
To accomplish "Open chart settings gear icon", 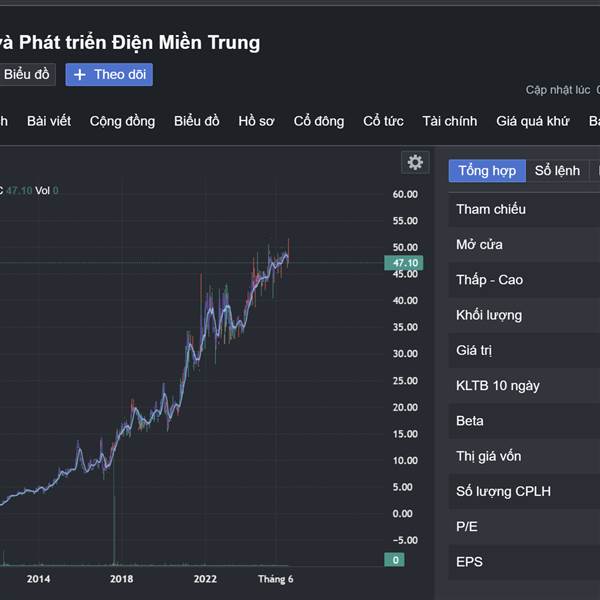I will click(415, 162).
